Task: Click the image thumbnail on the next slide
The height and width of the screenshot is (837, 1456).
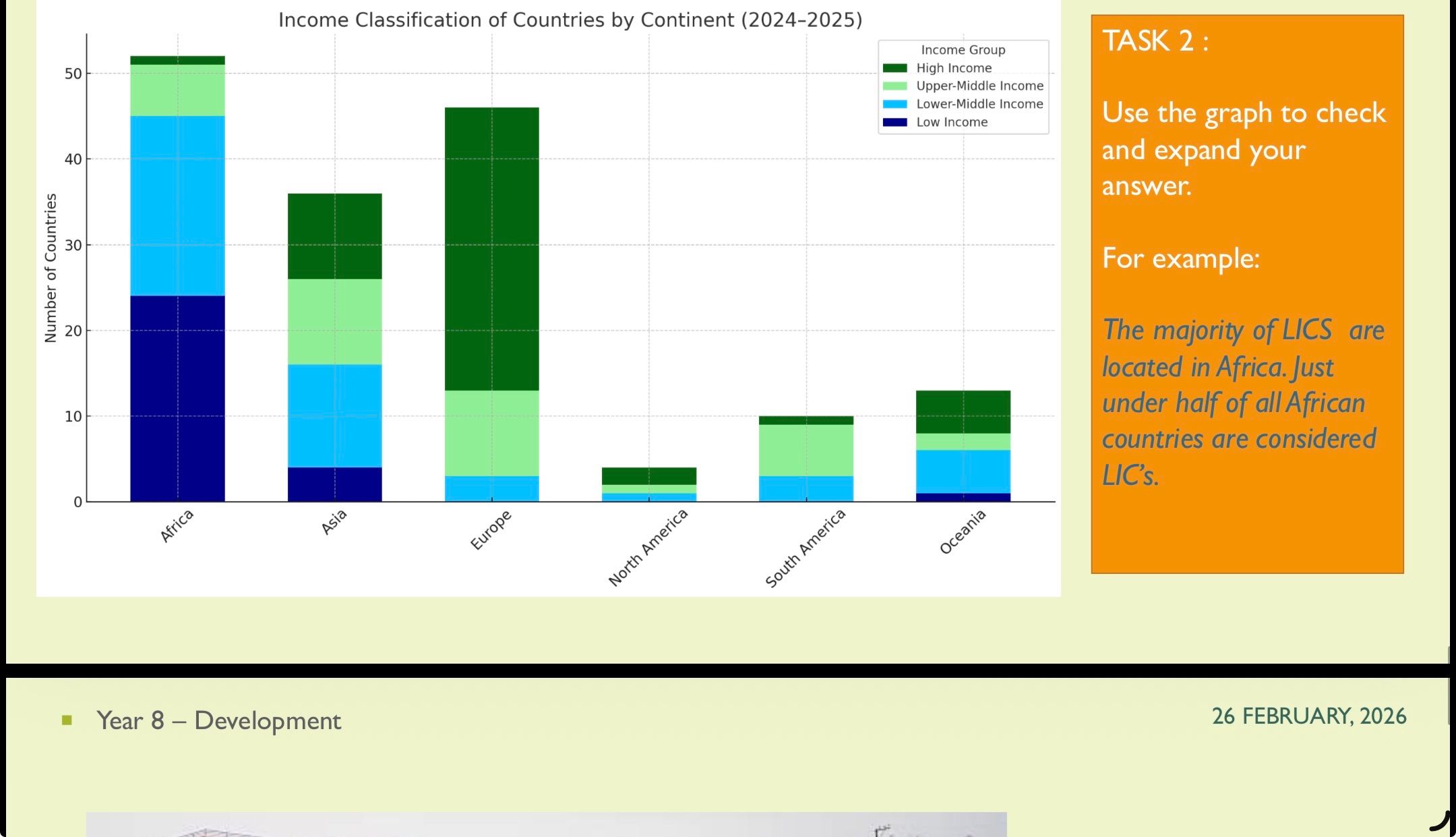Action: (546, 824)
